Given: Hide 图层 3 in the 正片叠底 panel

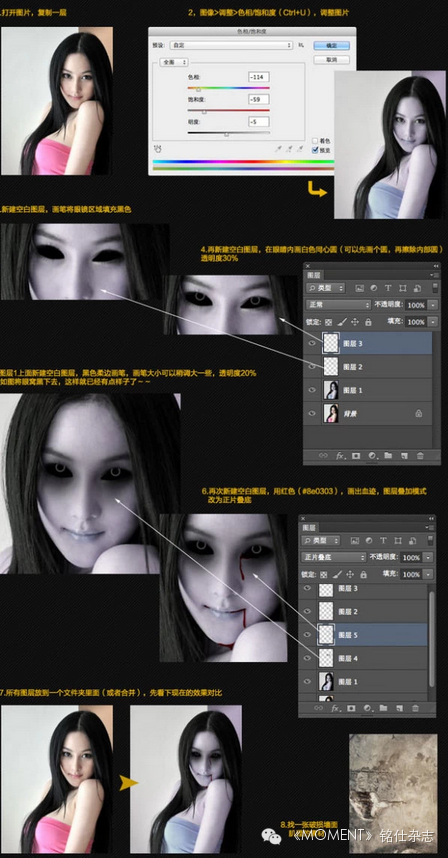Looking at the screenshot, I should pyautogui.click(x=308, y=589).
